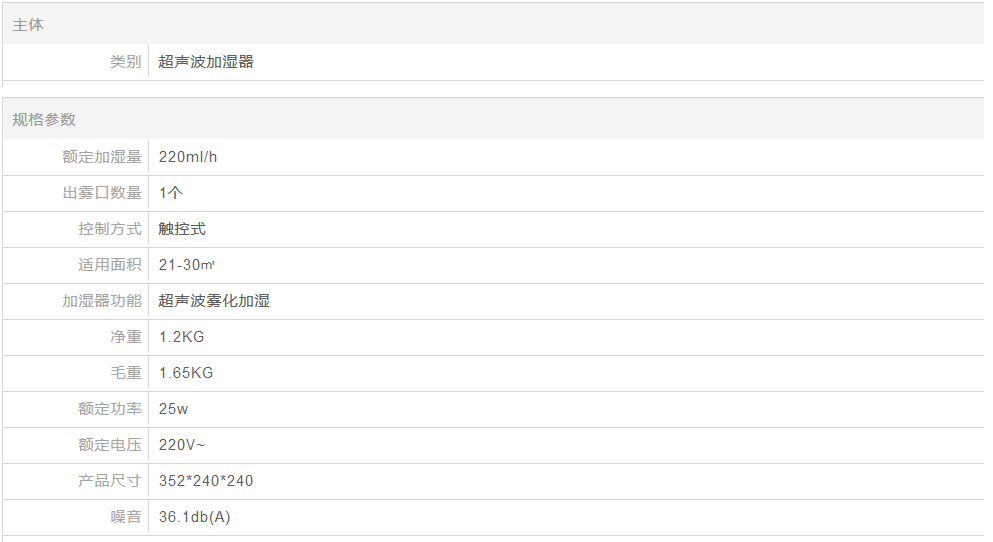Click the 36.1db(A) noise value
This screenshot has height=542, width=993.
195,517
